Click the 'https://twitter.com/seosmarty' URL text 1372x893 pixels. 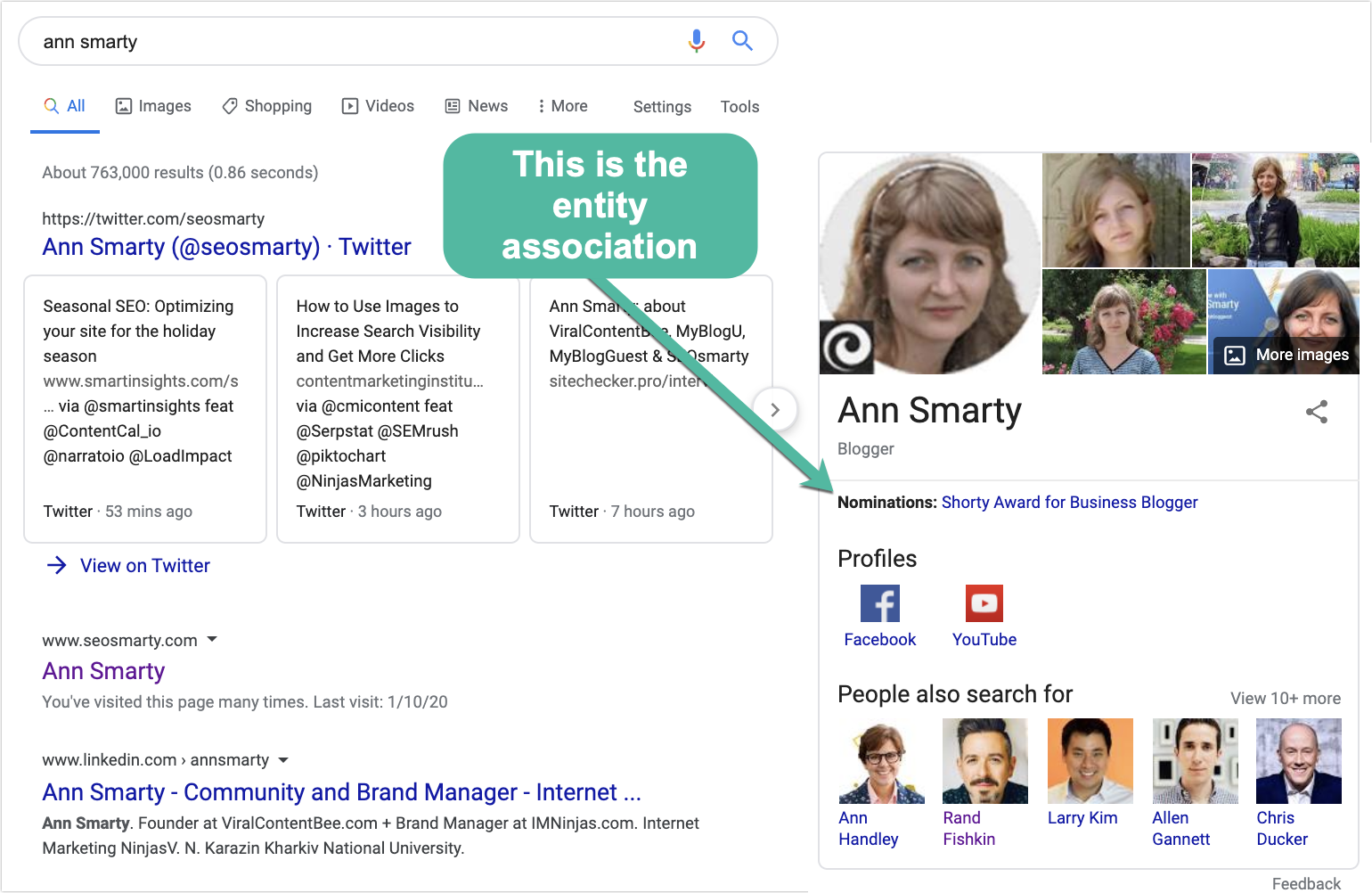tap(153, 219)
